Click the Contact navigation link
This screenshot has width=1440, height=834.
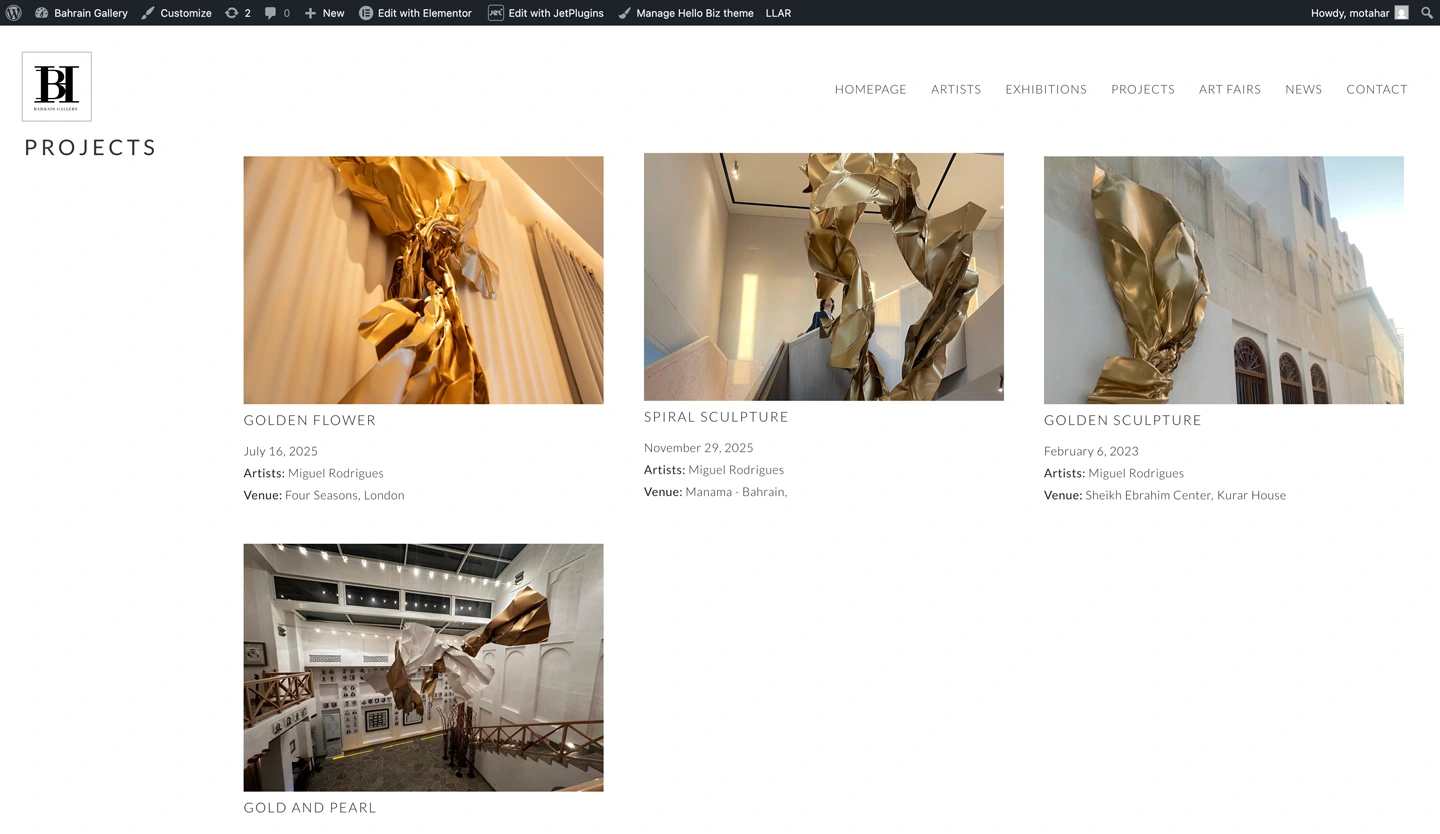click(1376, 89)
